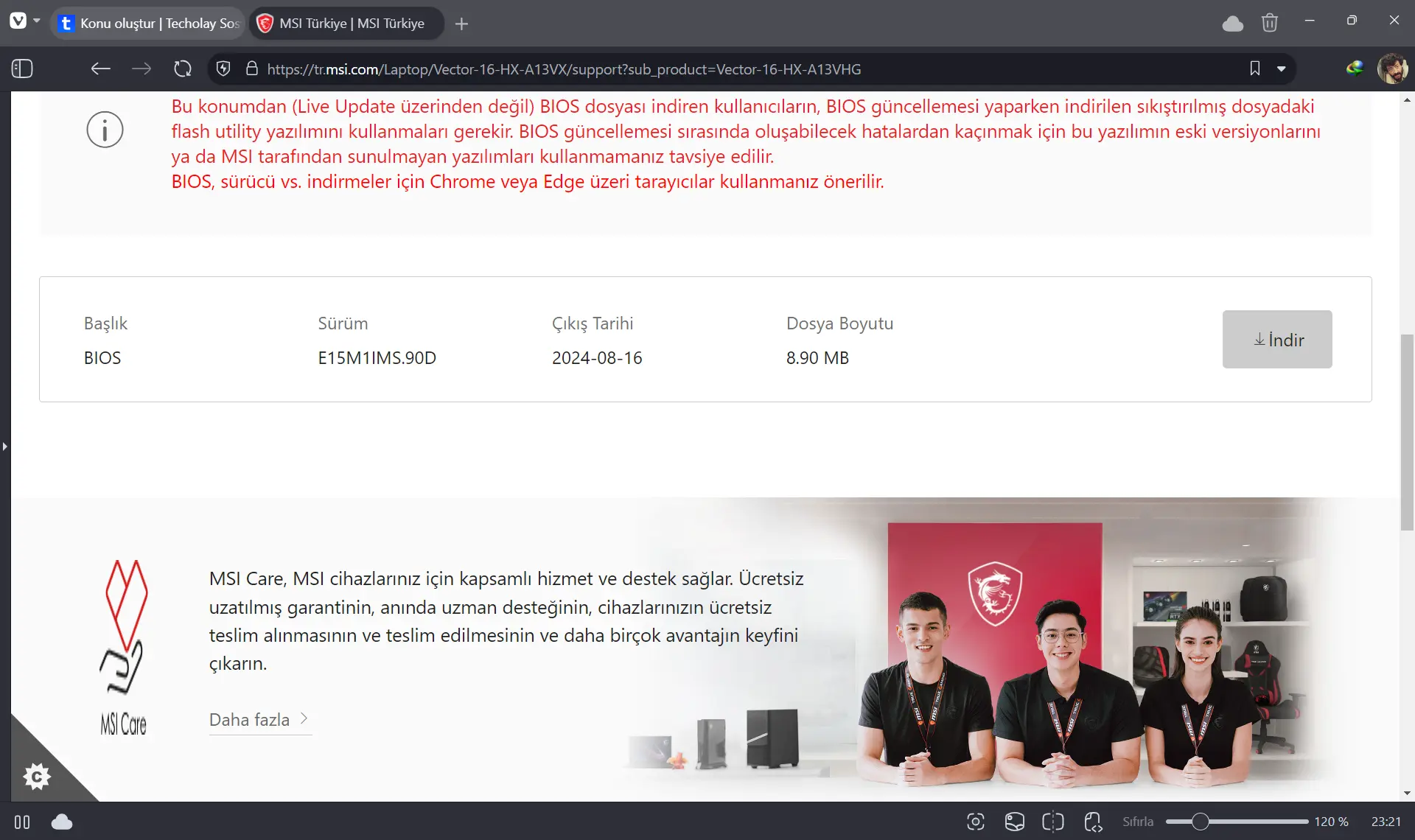Open synced tabs cloud icon in tab bar
The image size is (1415, 840).
tap(1233, 24)
